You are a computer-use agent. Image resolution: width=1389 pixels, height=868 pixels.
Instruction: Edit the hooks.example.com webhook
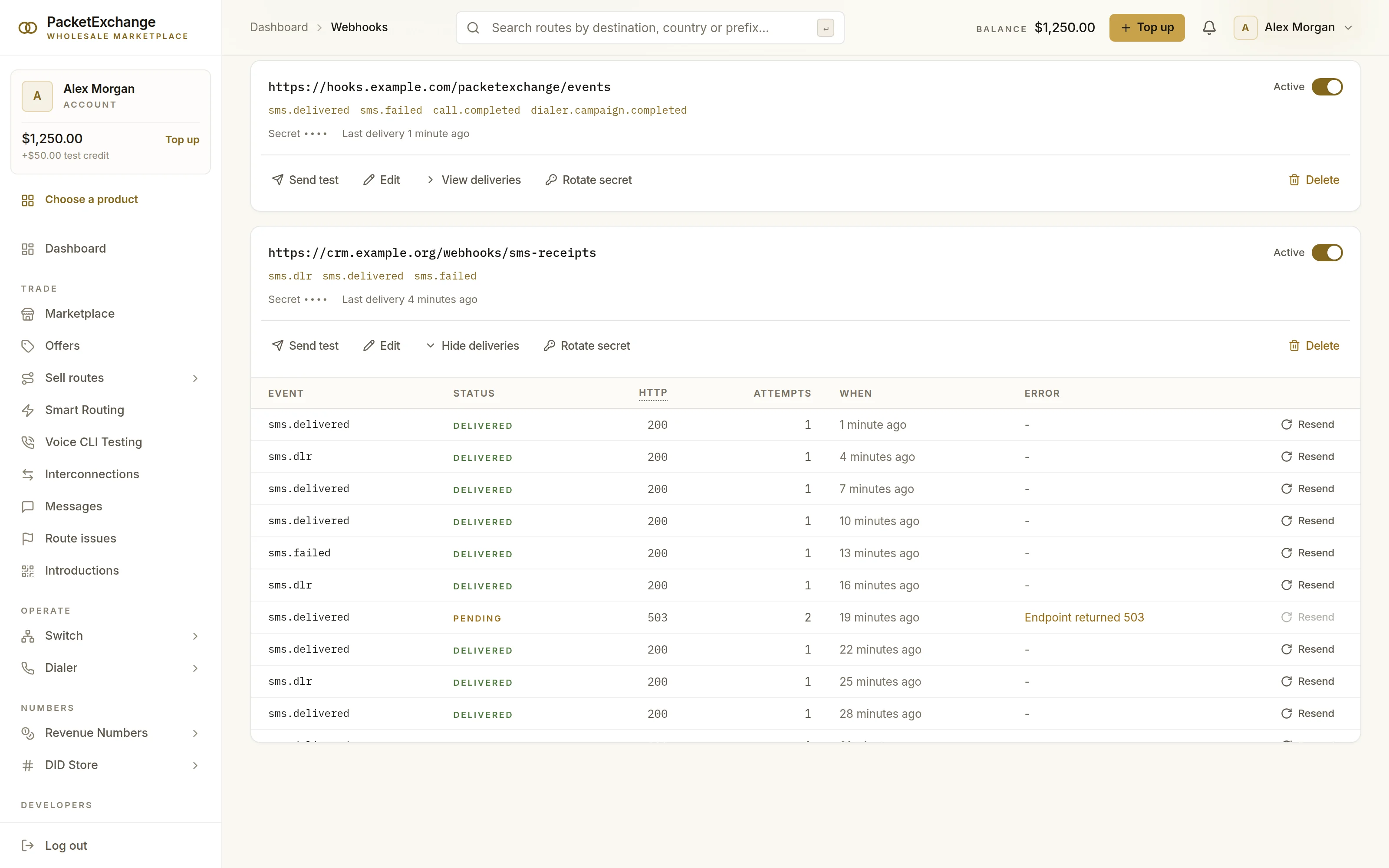tap(382, 180)
